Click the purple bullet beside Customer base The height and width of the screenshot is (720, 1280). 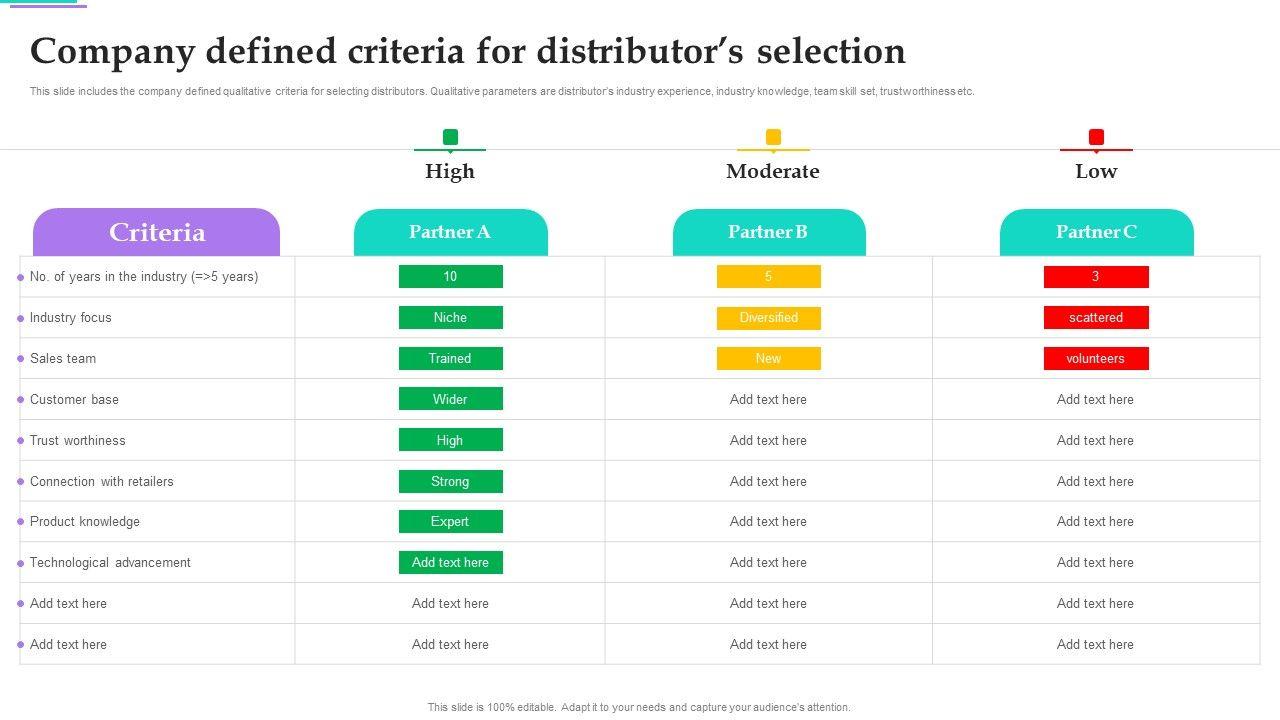20,400
